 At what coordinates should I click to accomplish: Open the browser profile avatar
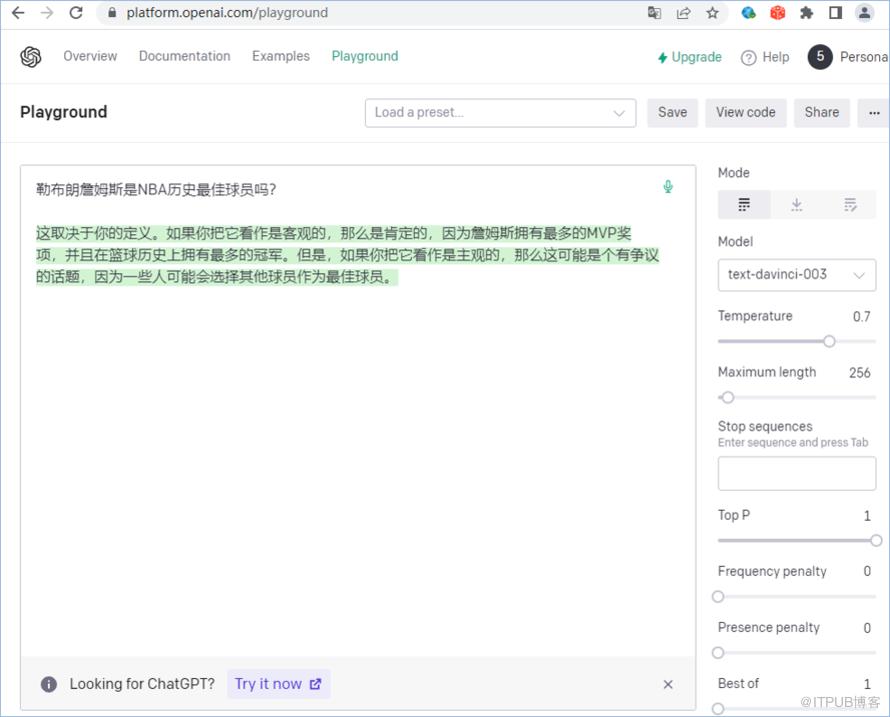(x=864, y=12)
